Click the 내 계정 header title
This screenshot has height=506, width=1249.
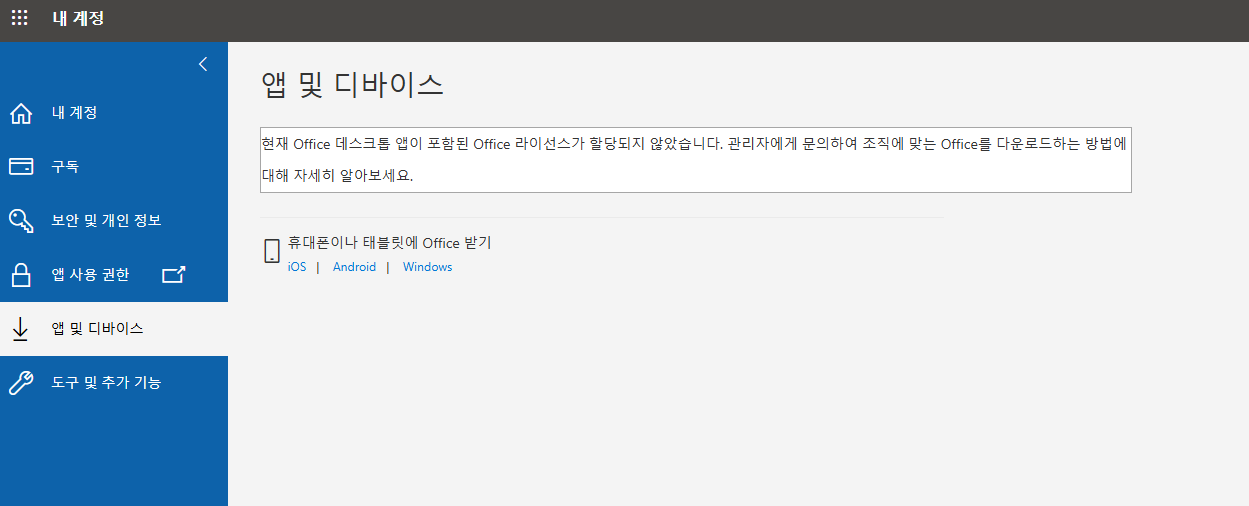click(x=78, y=18)
